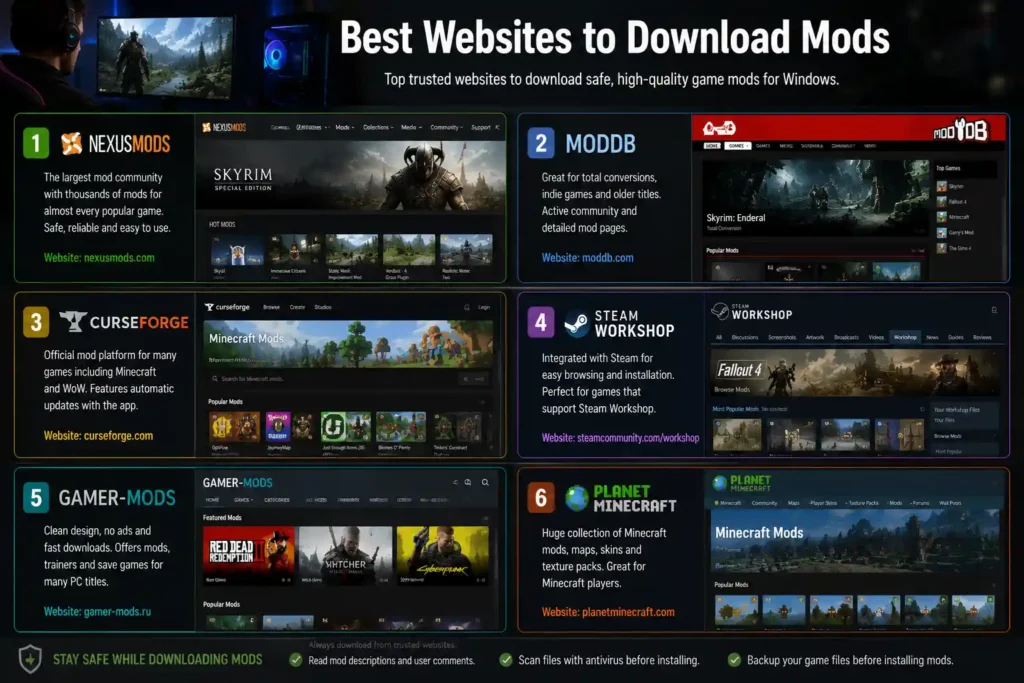The width and height of the screenshot is (1024, 683).
Task: Click the Planet Minecraft globe in card 6
Action: [577, 498]
